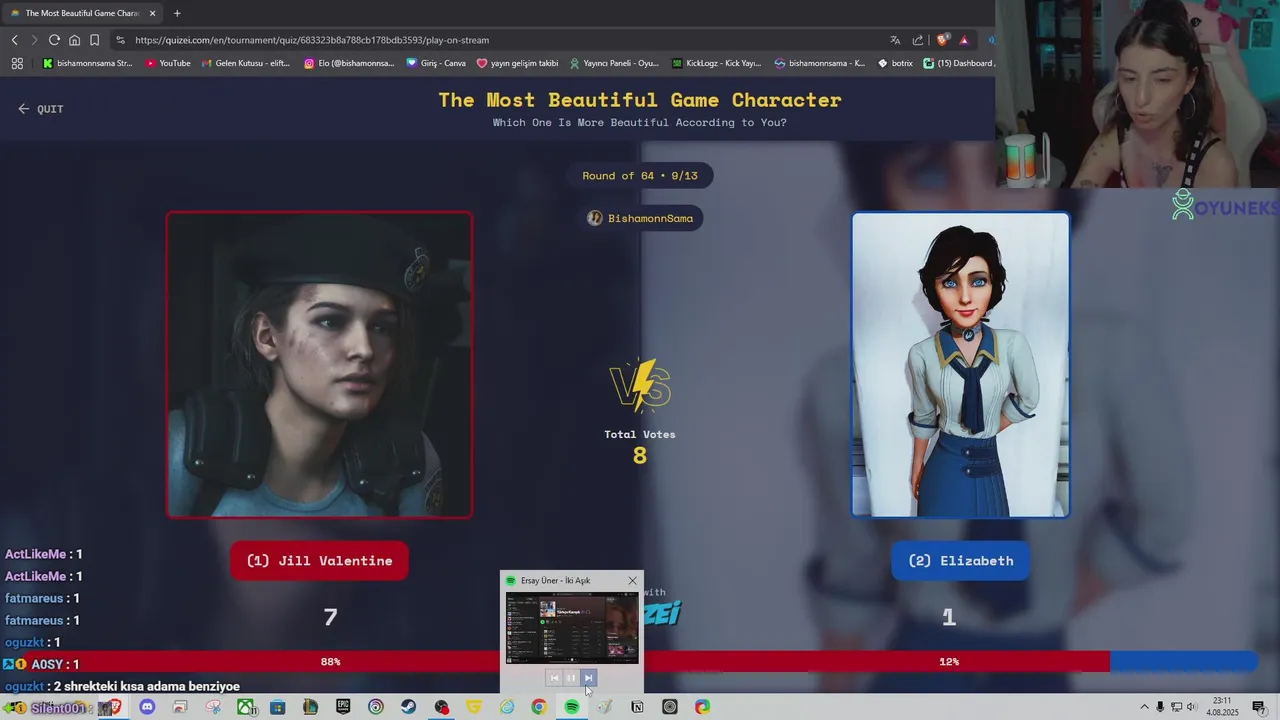Open Microsoft Store from taskbar

pos(278,707)
